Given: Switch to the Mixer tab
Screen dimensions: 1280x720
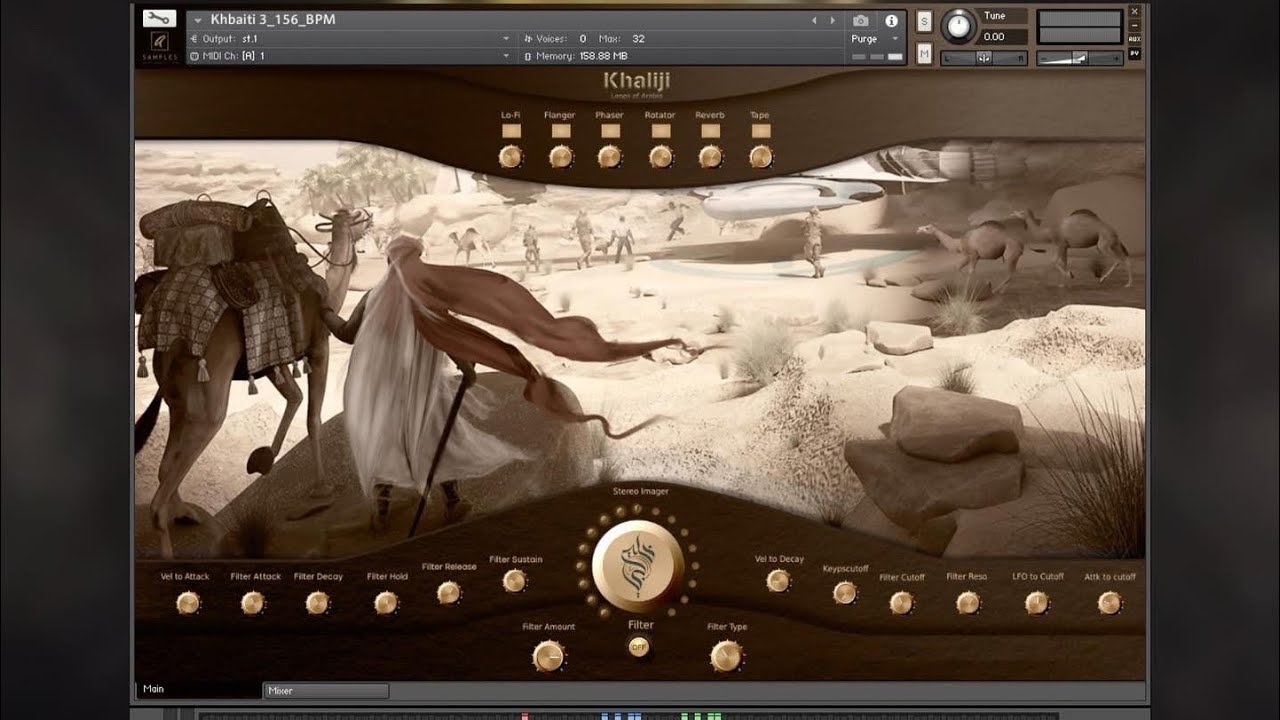Looking at the screenshot, I should (x=326, y=691).
